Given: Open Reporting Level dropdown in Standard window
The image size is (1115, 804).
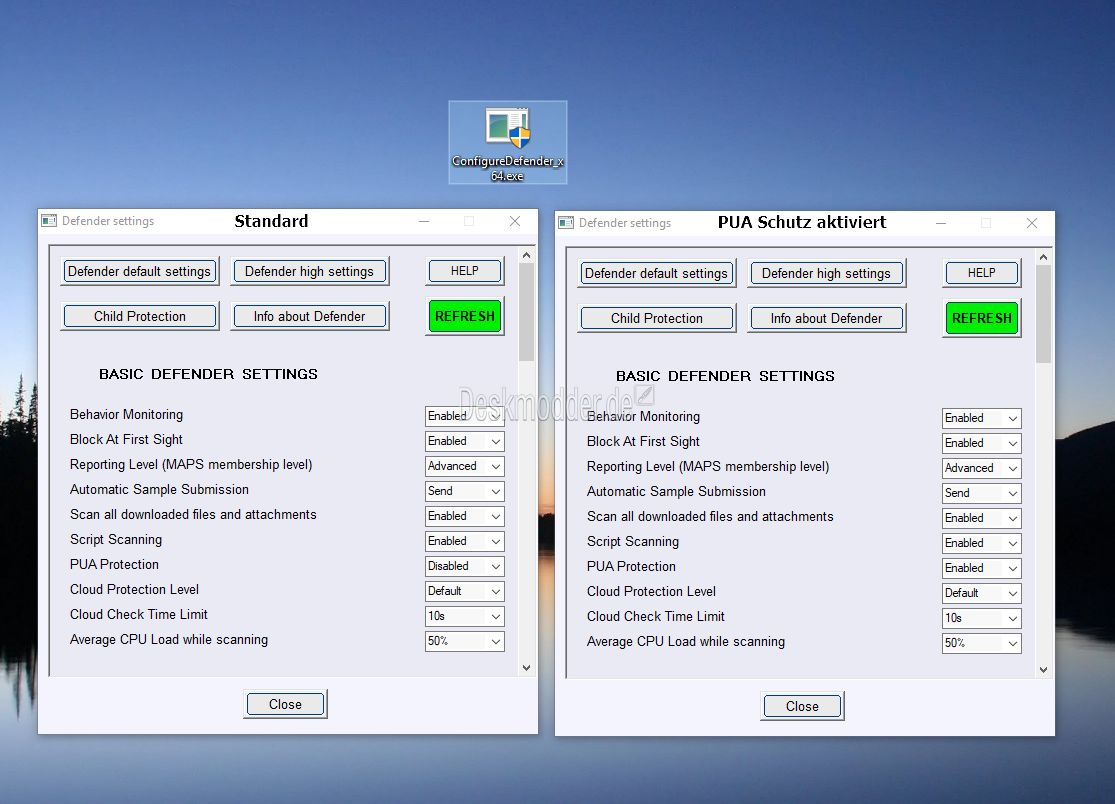Looking at the screenshot, I should tap(464, 466).
